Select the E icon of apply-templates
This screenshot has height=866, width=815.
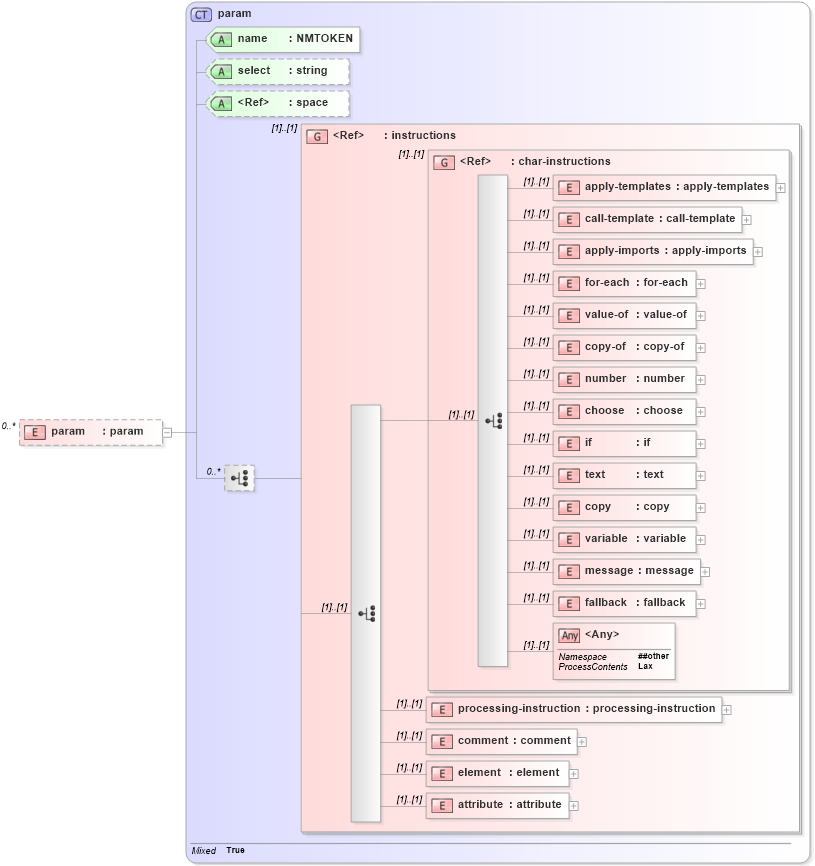568,187
